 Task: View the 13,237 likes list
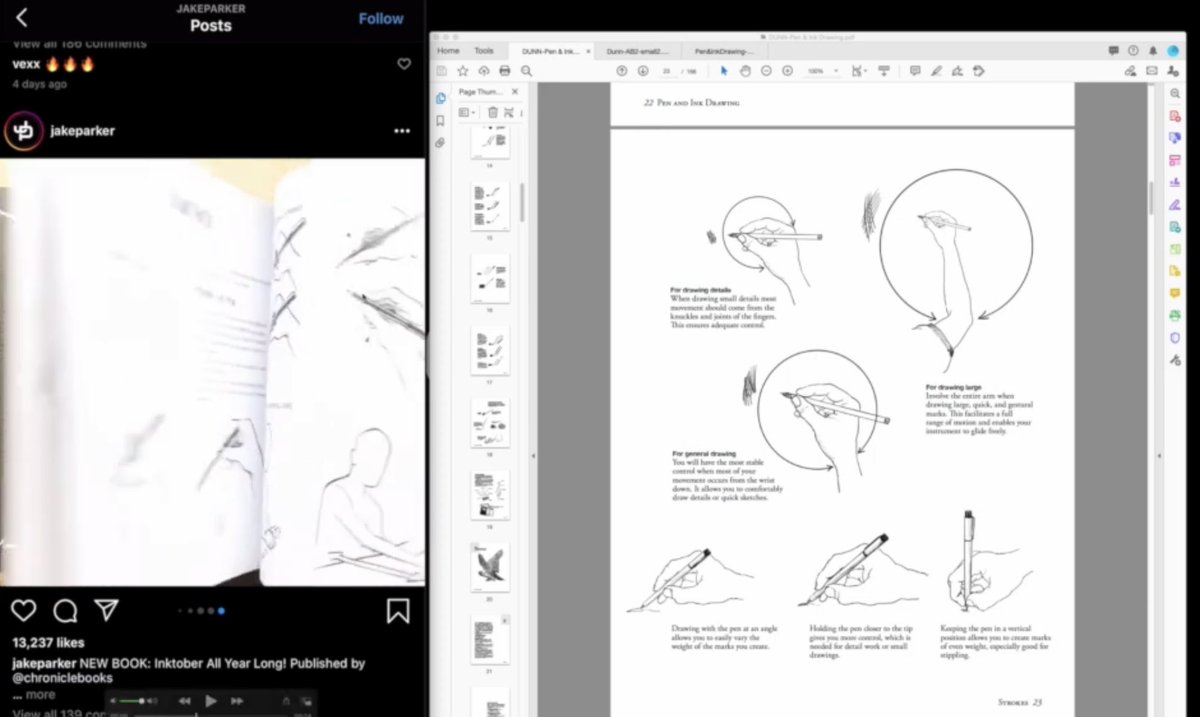tap(48, 643)
